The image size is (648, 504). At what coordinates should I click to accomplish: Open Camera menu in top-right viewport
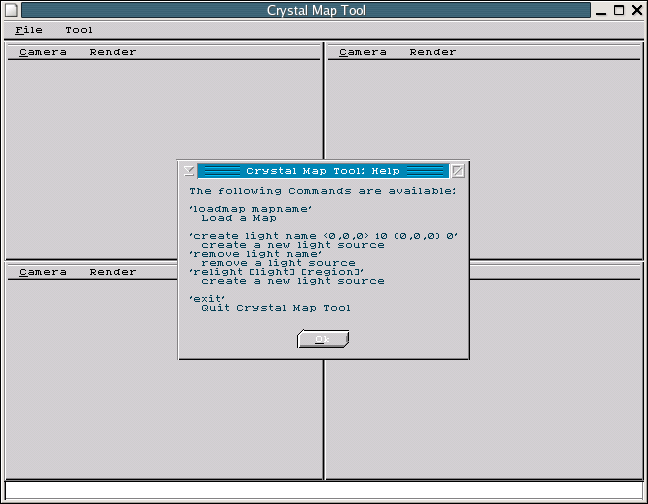[362, 52]
